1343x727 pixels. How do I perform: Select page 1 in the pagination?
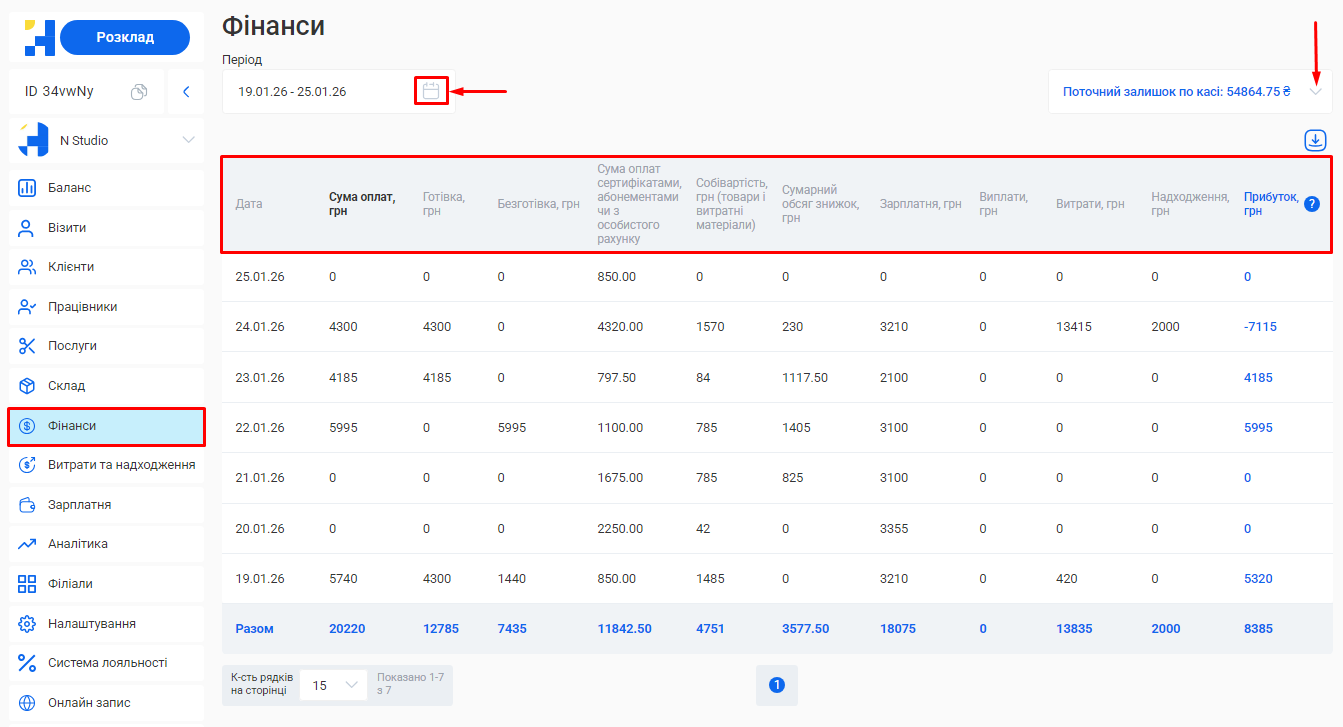(x=777, y=685)
